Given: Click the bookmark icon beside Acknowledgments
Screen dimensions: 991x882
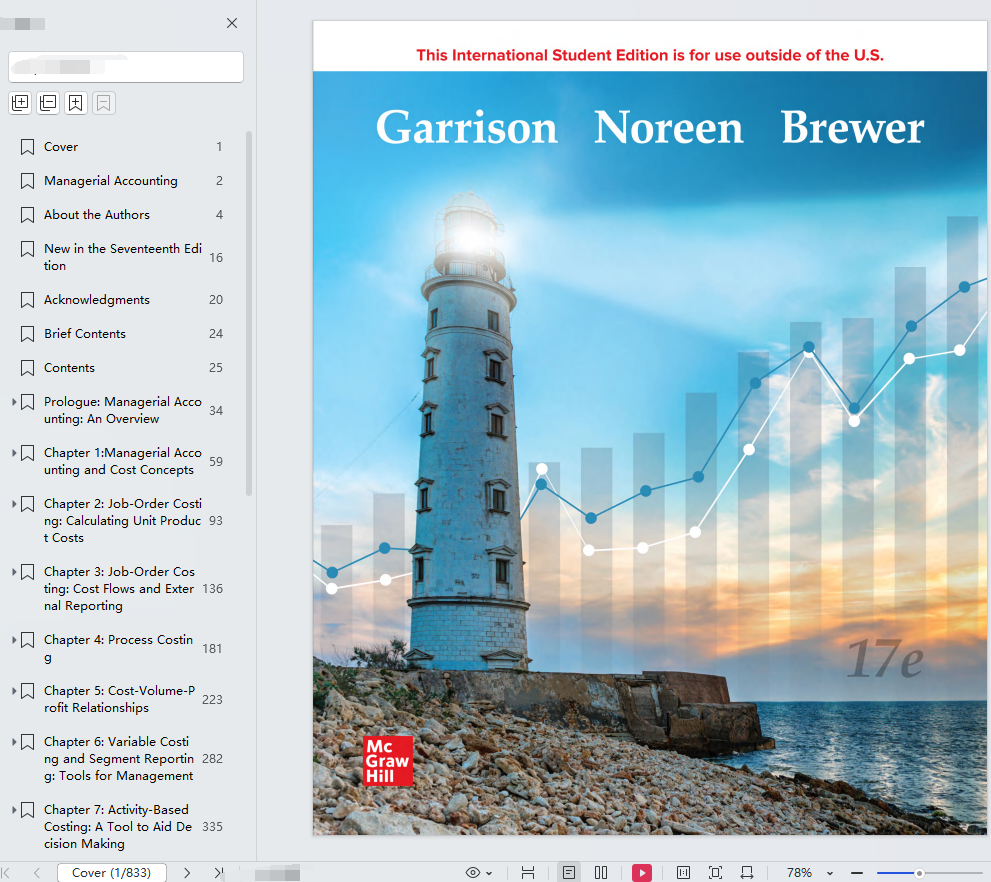Looking at the screenshot, I should click(27, 299).
